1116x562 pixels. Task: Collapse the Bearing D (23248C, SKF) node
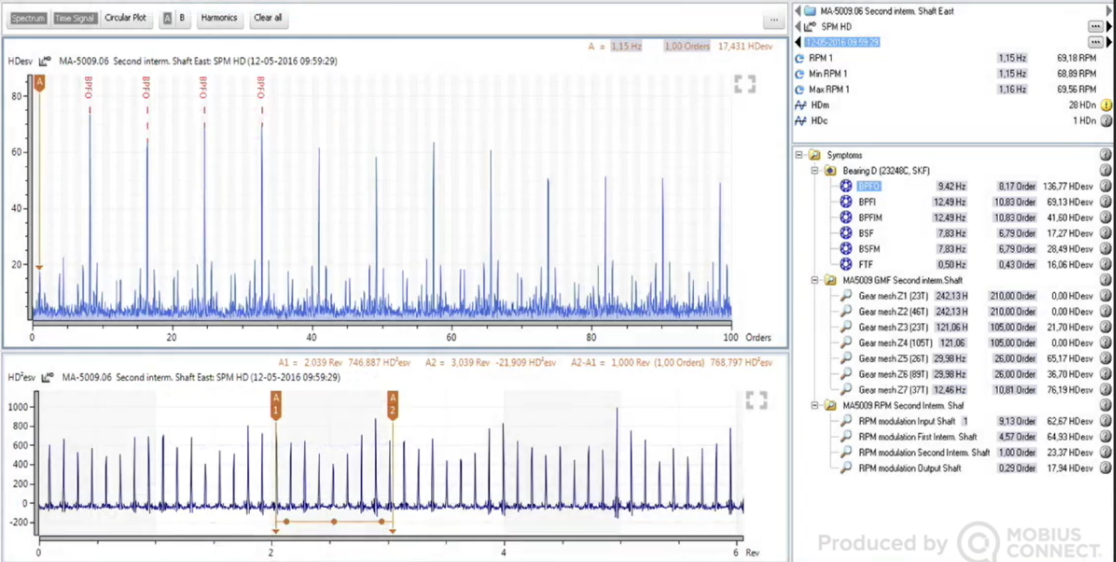tap(814, 171)
